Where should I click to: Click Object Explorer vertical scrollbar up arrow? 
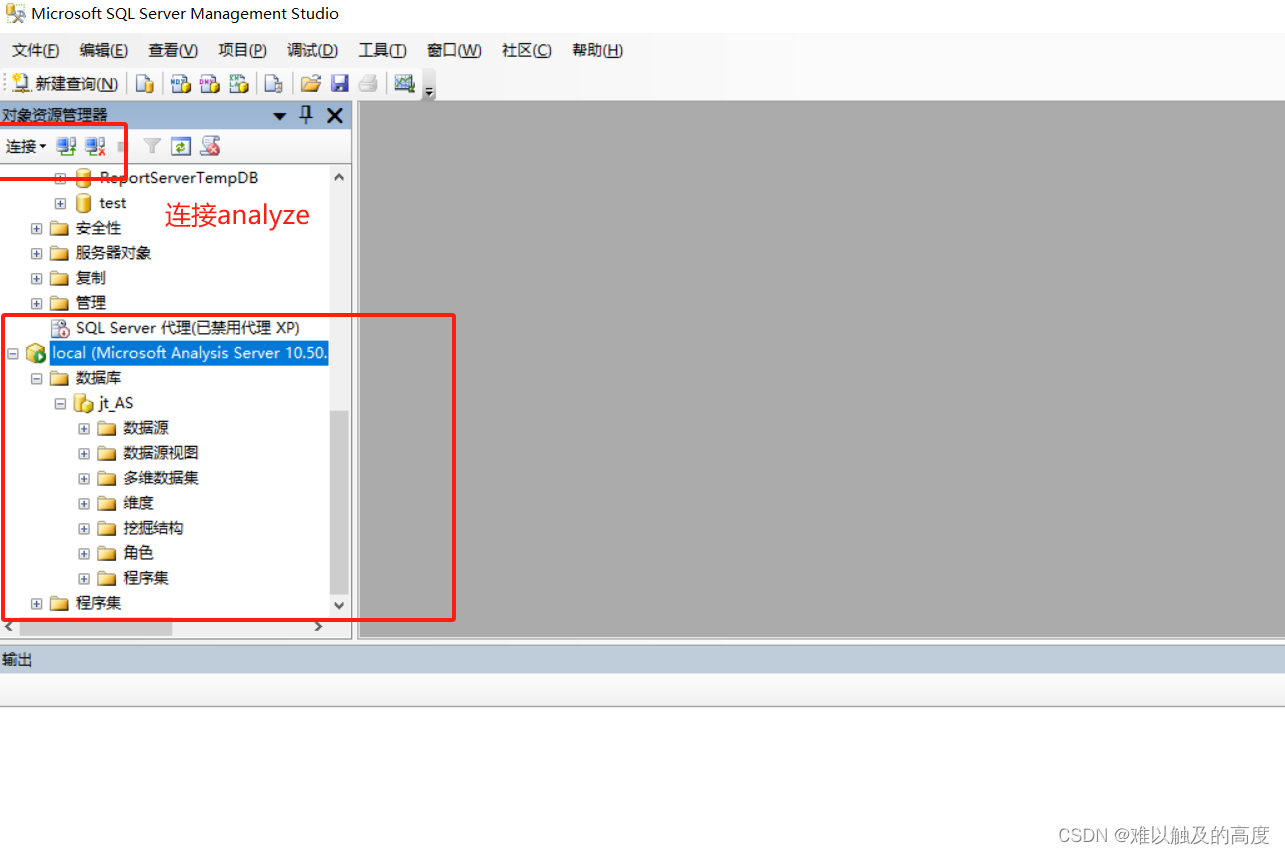pyautogui.click(x=339, y=177)
